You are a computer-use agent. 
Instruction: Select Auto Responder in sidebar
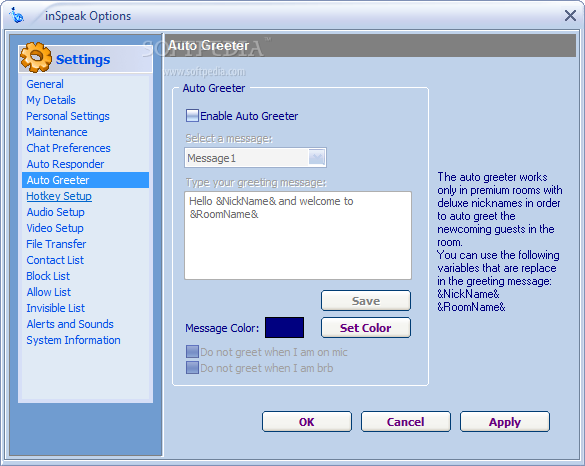[x=65, y=164]
